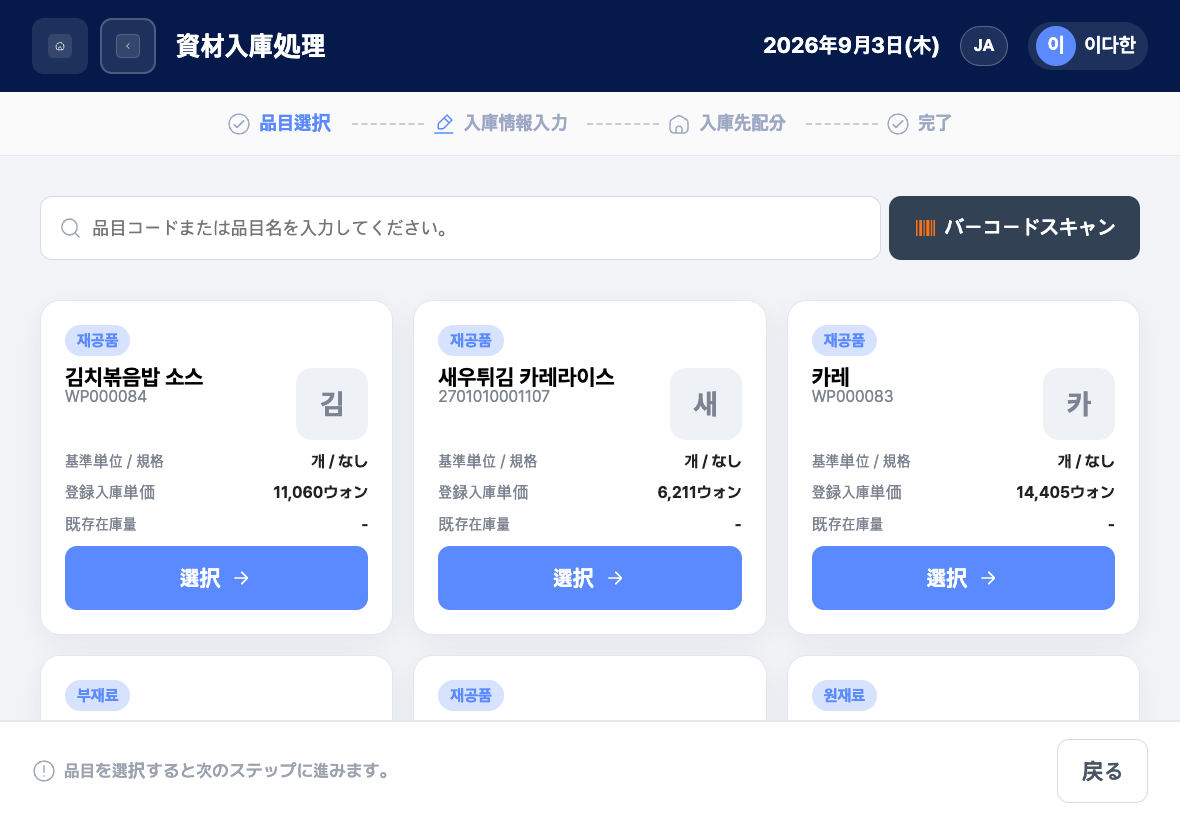The width and height of the screenshot is (1180, 820).
Task: Select the 完了 step
Action: coord(920,123)
